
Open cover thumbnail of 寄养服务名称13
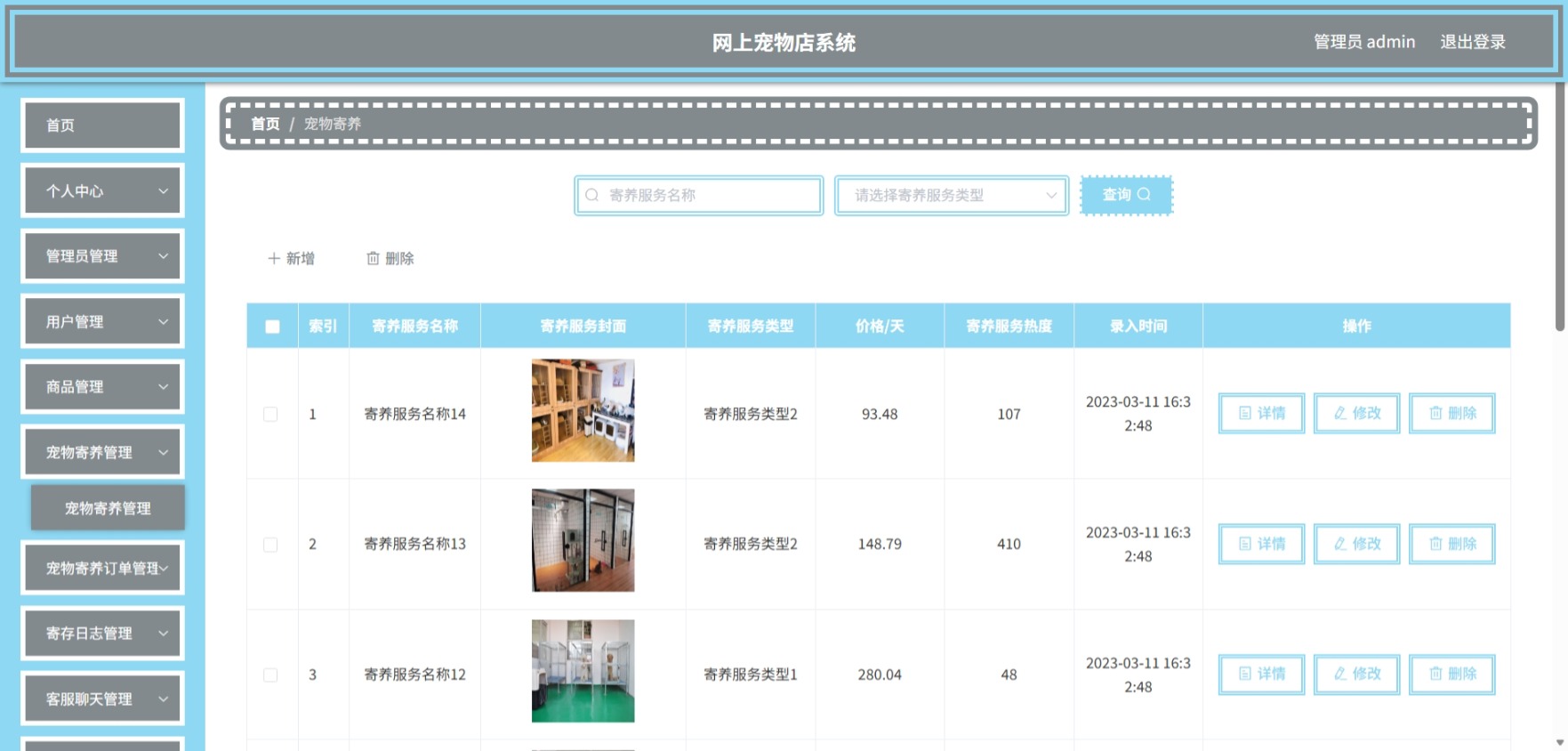(x=583, y=540)
